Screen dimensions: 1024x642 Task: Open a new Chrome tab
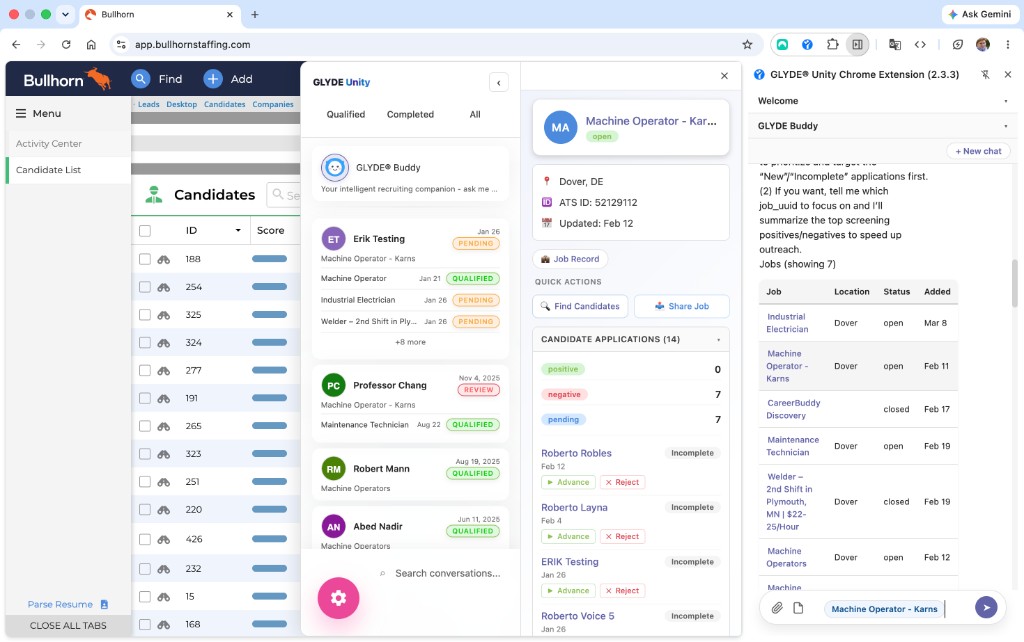(255, 14)
